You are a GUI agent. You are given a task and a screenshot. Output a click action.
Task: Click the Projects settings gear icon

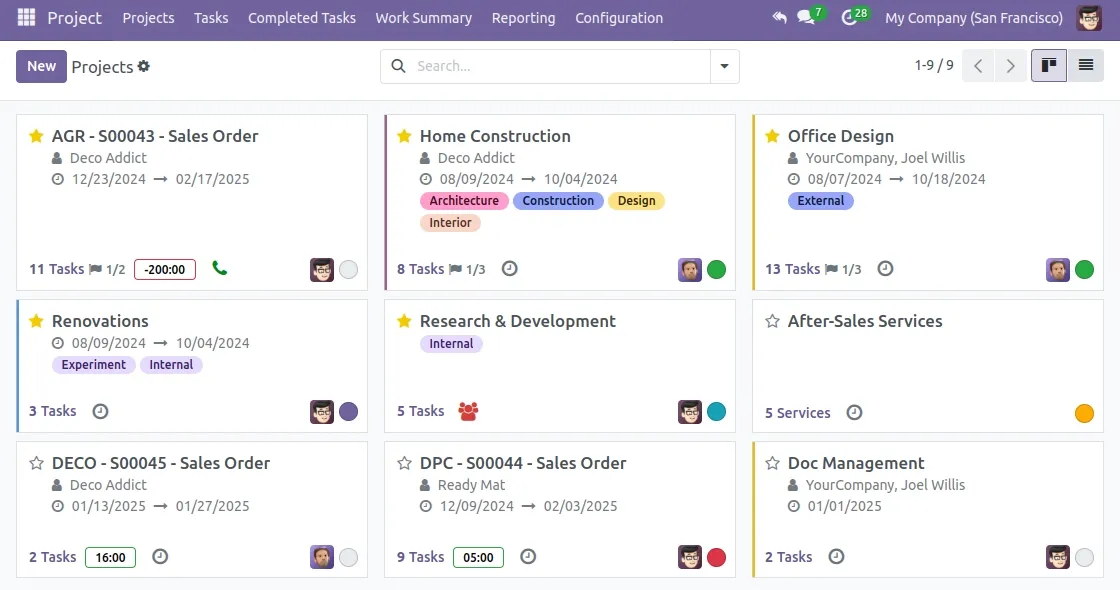144,66
